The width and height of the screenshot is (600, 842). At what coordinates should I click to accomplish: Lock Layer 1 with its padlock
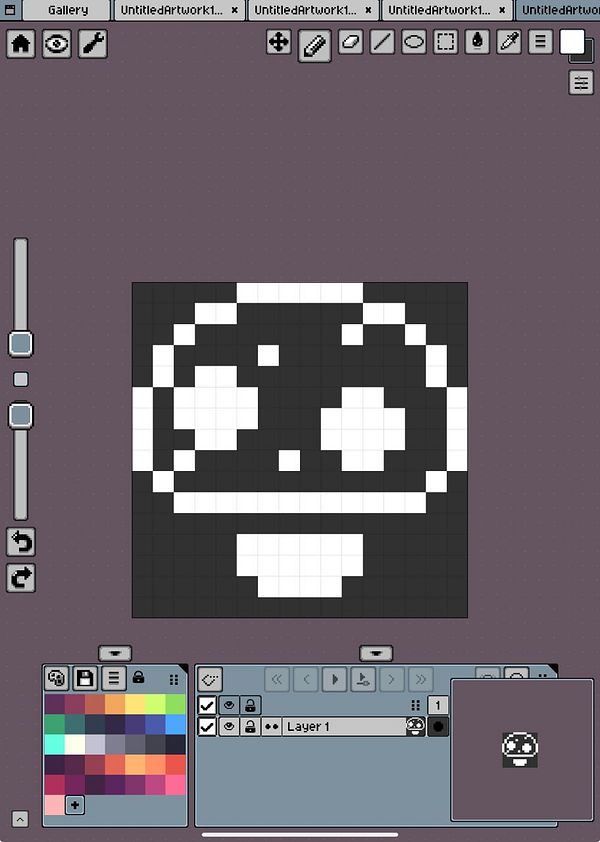click(x=250, y=727)
